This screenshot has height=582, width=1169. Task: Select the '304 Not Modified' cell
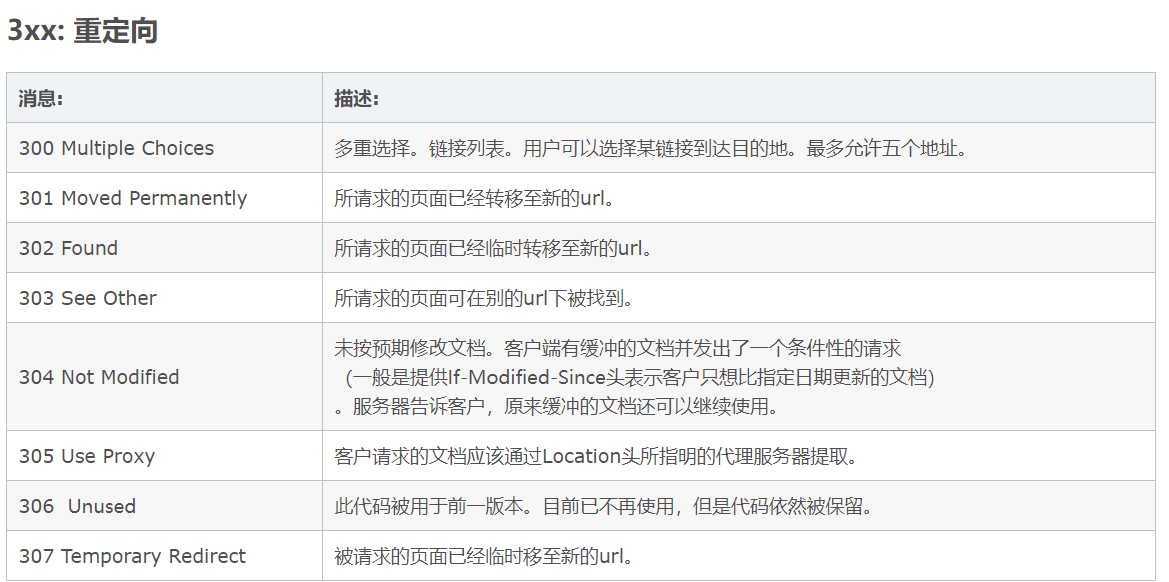[x=164, y=377]
